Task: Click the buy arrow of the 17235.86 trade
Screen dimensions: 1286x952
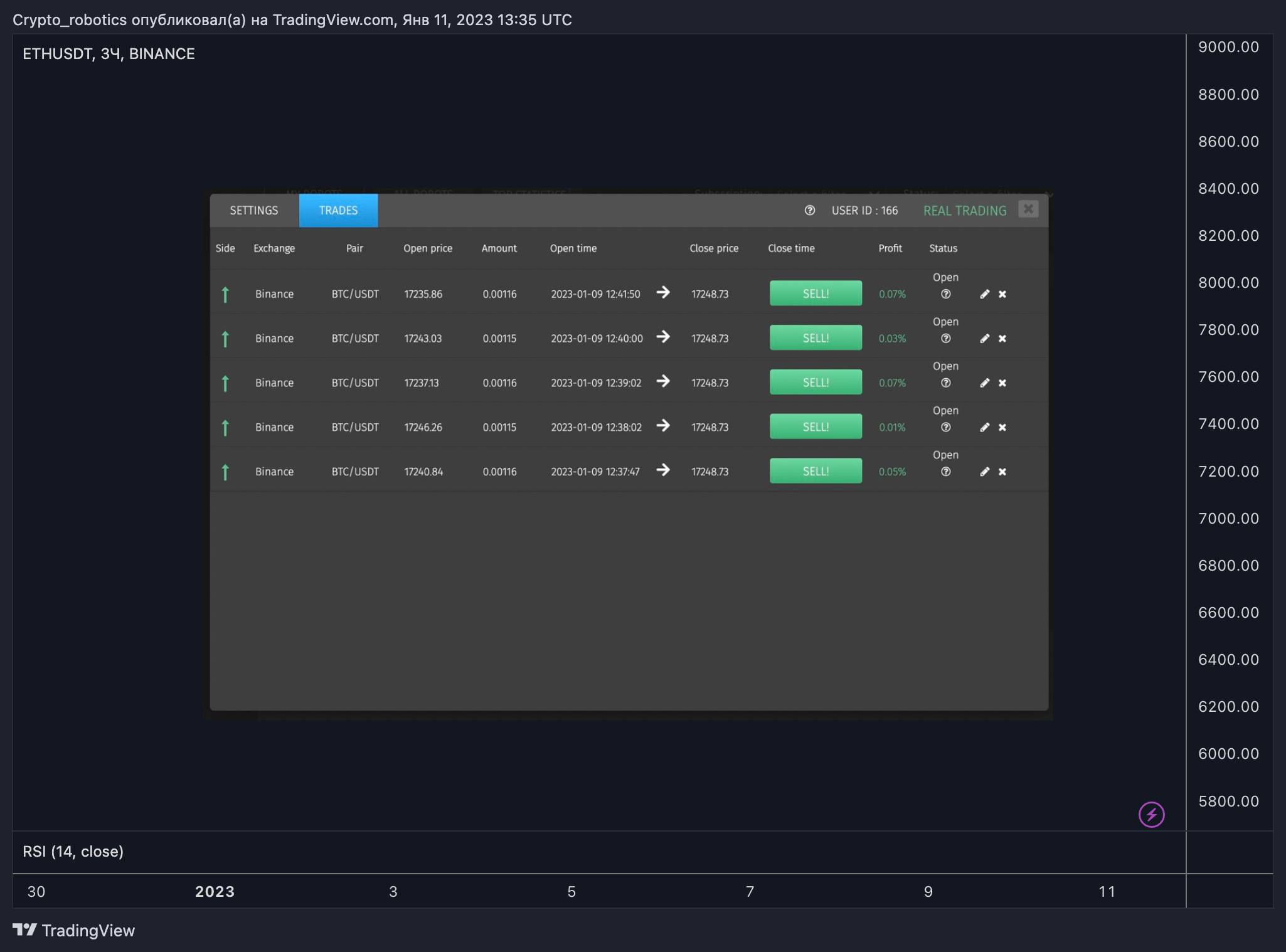Action: coord(225,294)
